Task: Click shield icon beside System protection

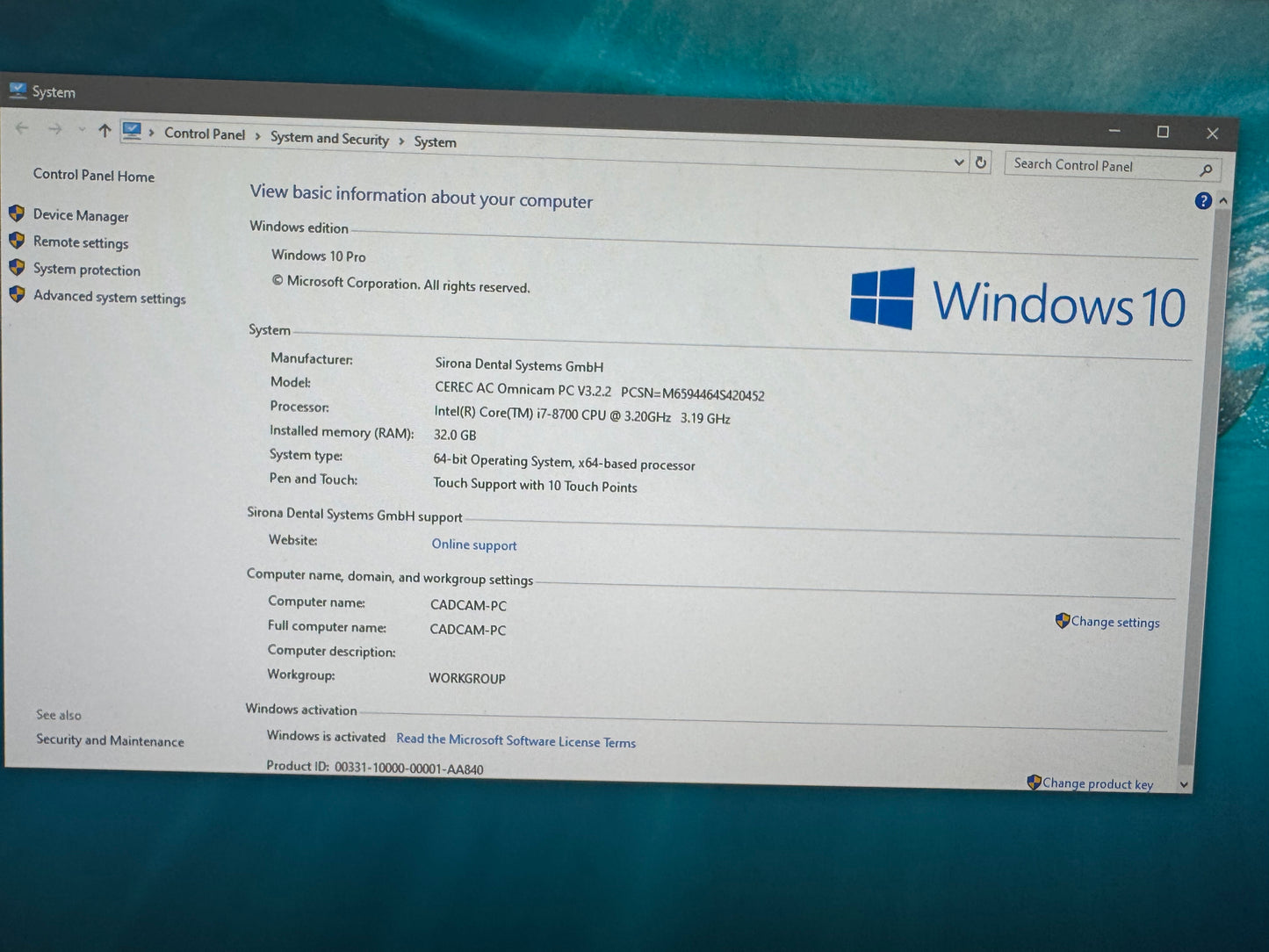Action: (17, 267)
